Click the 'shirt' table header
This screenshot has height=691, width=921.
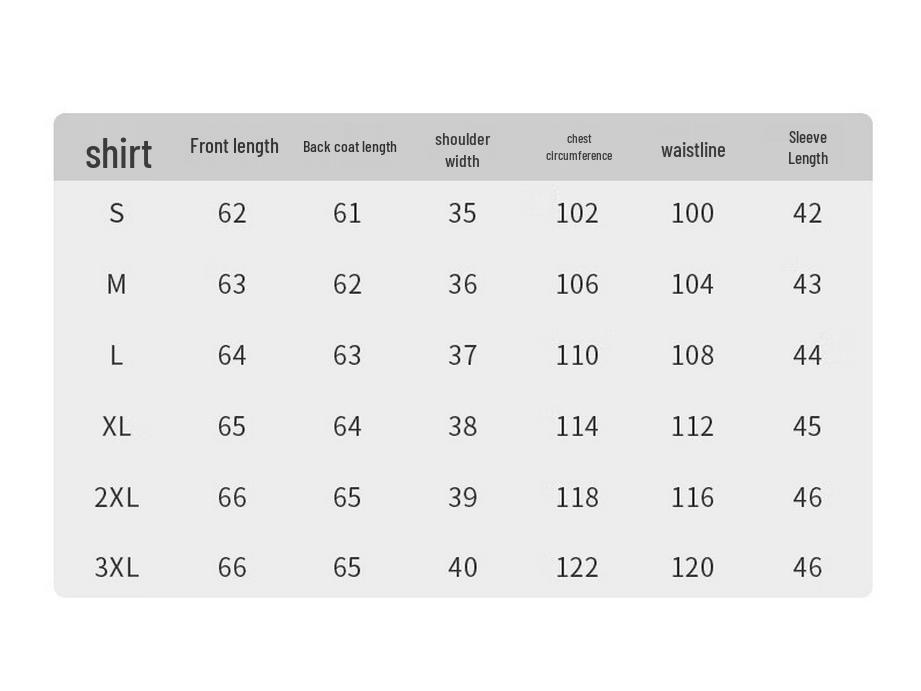coord(119,154)
